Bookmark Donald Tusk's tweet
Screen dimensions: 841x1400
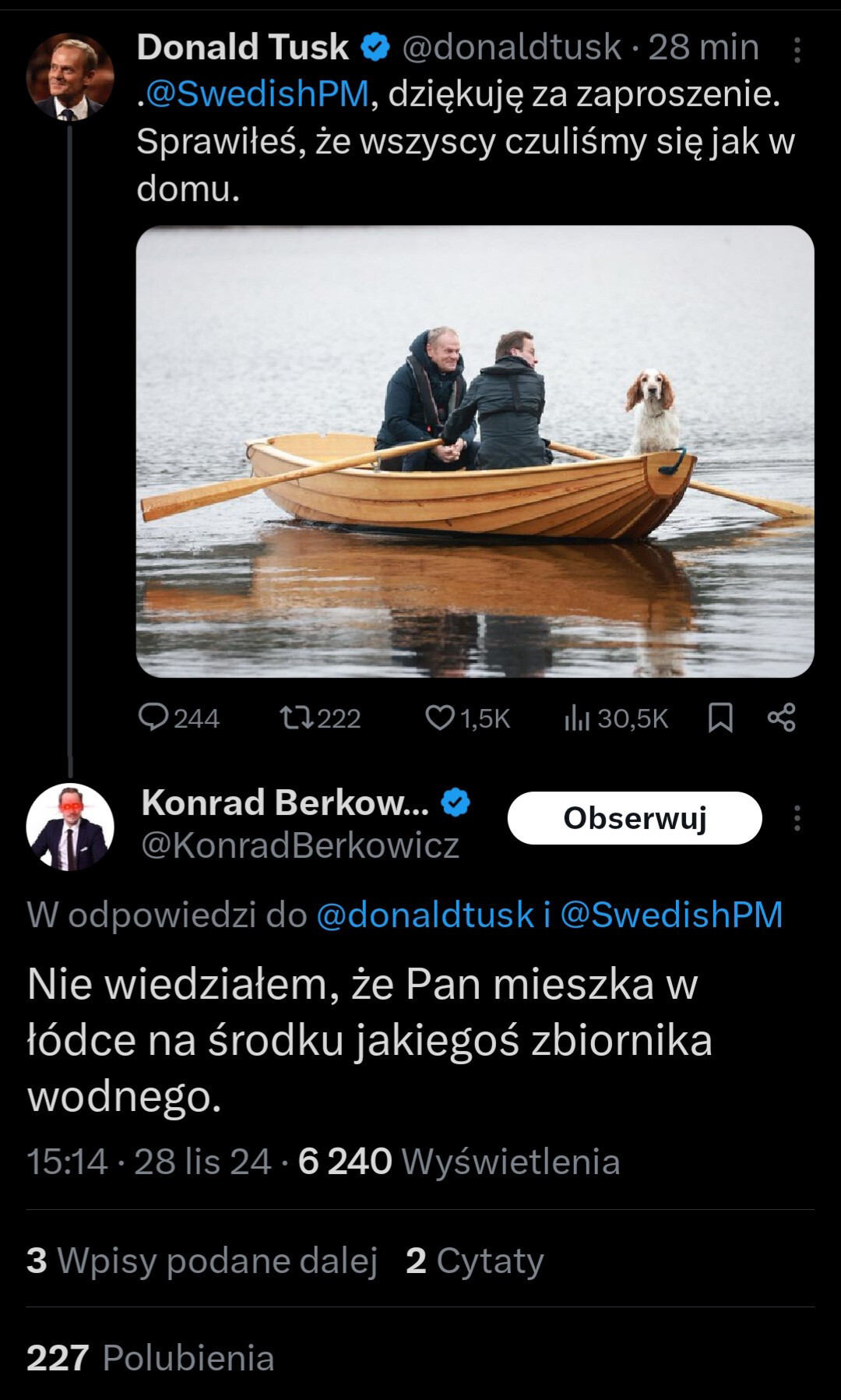coord(720,718)
